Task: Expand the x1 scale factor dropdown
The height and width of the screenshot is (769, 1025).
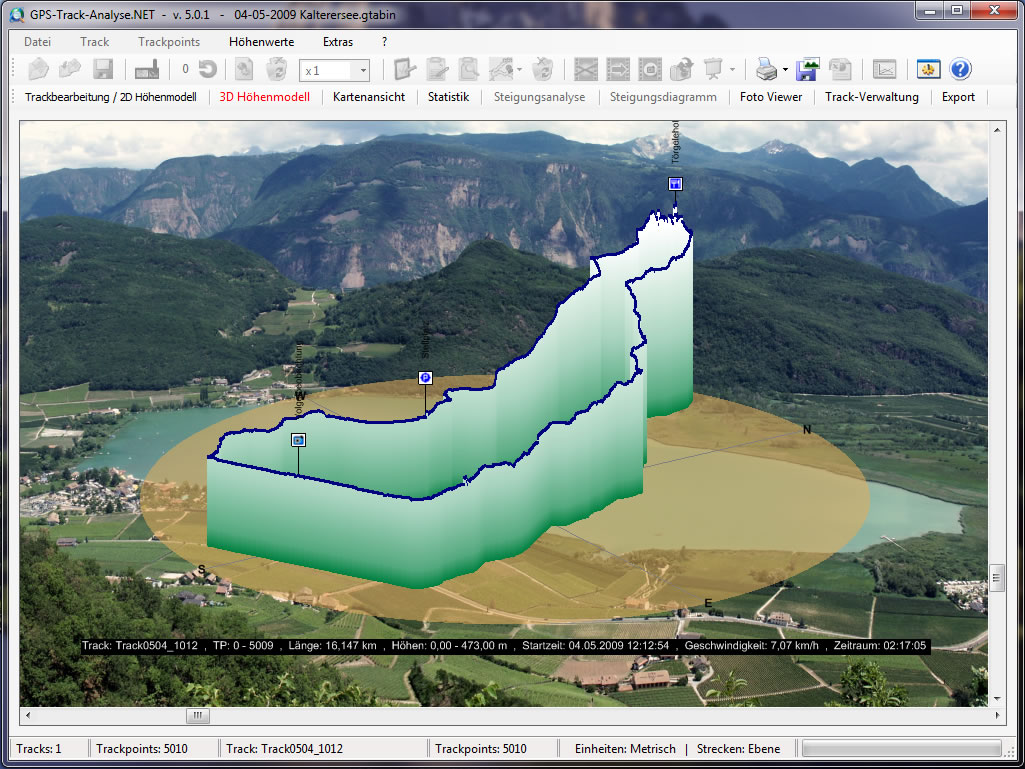Action: [x=363, y=70]
